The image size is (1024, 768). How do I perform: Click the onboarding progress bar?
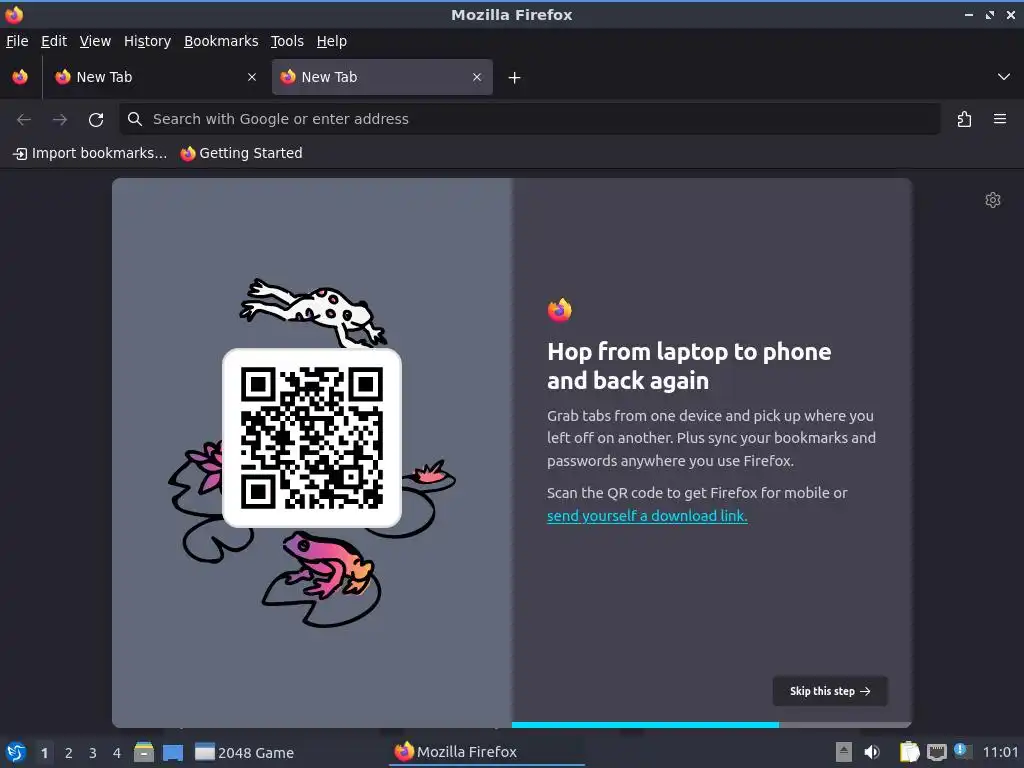point(711,725)
